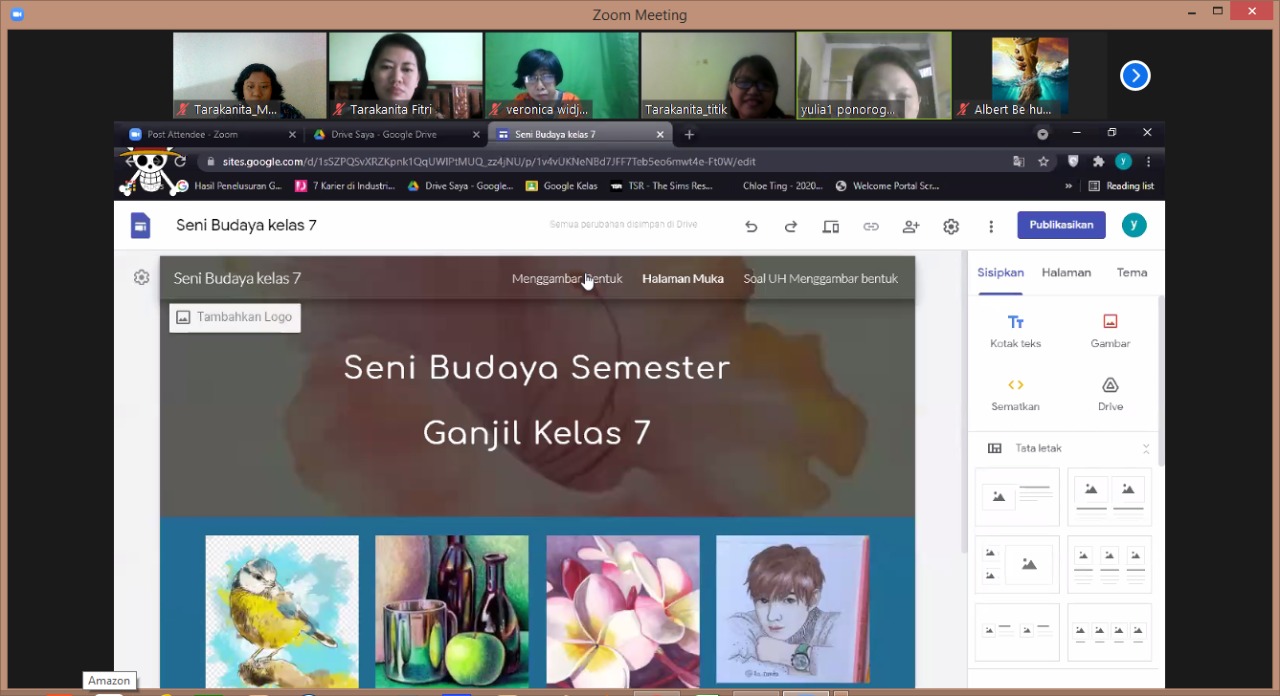Image resolution: width=1280 pixels, height=696 pixels.
Task: Switch to the Sisipkan tab
Action: tap(1000, 272)
